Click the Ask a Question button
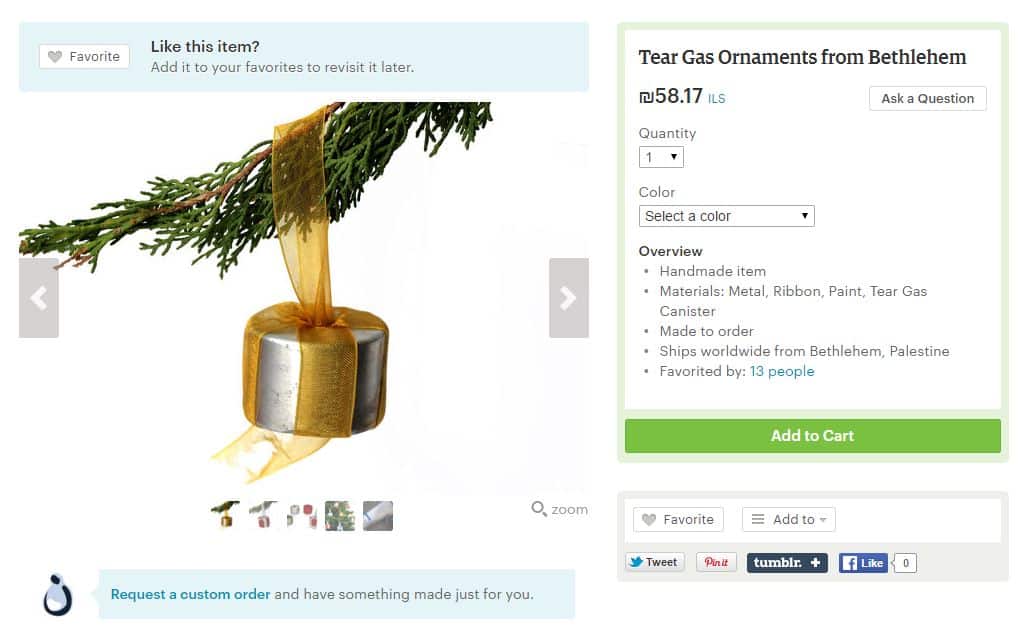 coord(927,98)
